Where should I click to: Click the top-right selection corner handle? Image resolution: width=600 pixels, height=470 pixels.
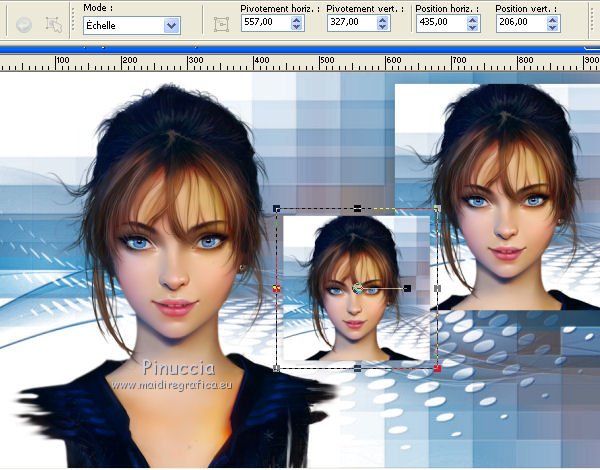(437, 209)
